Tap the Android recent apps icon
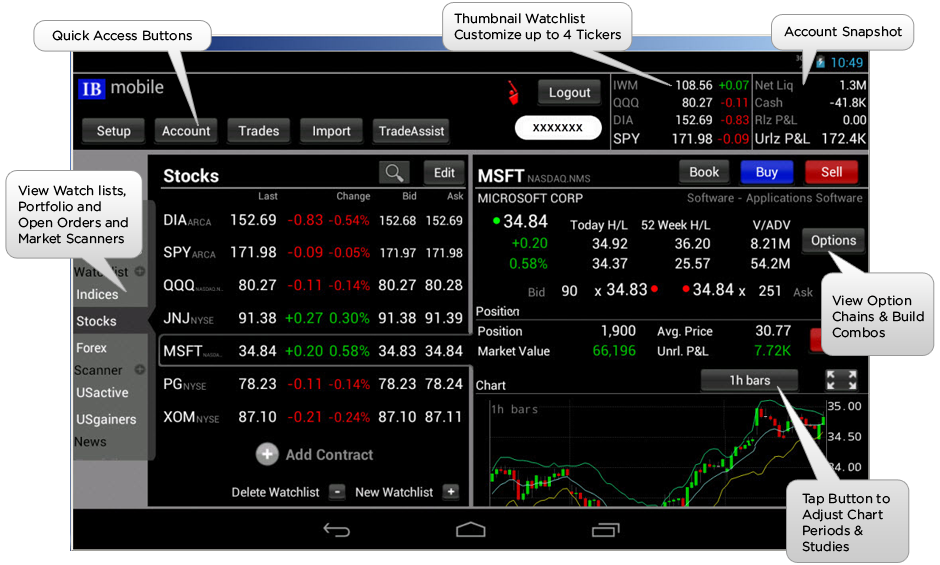Viewport: 940px width, 565px height. [605, 530]
